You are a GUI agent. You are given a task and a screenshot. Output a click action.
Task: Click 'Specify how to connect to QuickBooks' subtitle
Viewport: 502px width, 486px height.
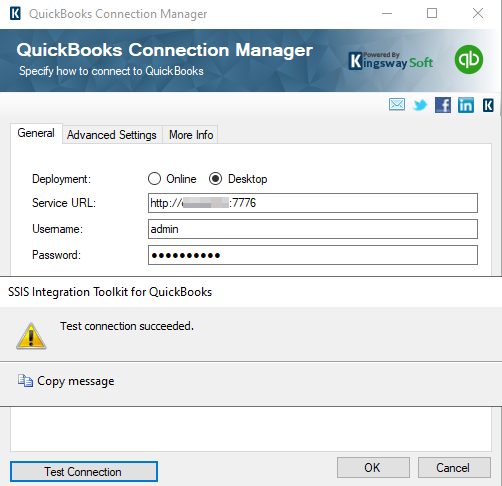(x=111, y=71)
